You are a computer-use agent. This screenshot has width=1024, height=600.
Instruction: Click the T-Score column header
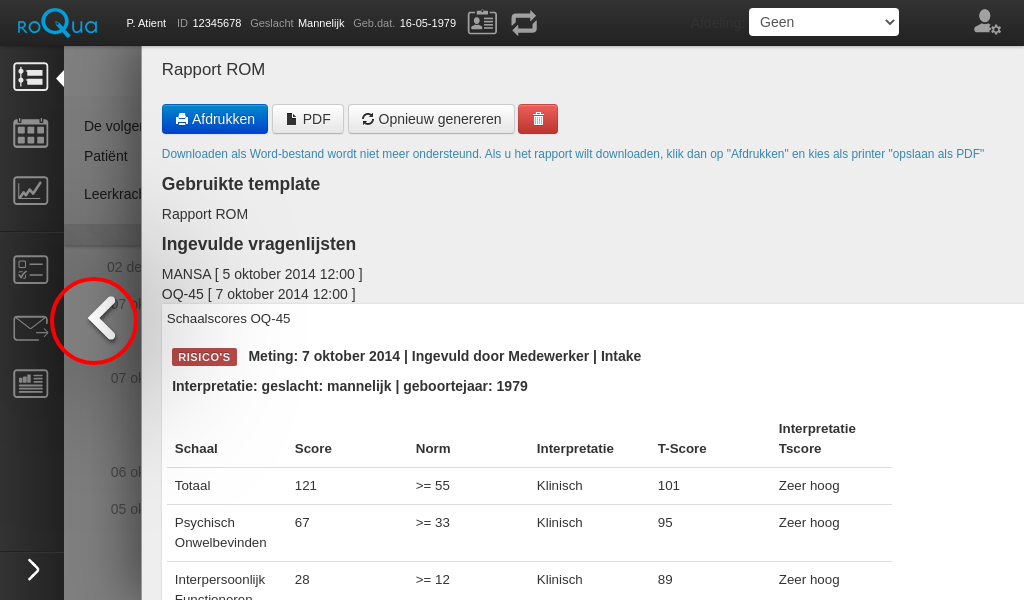point(682,448)
